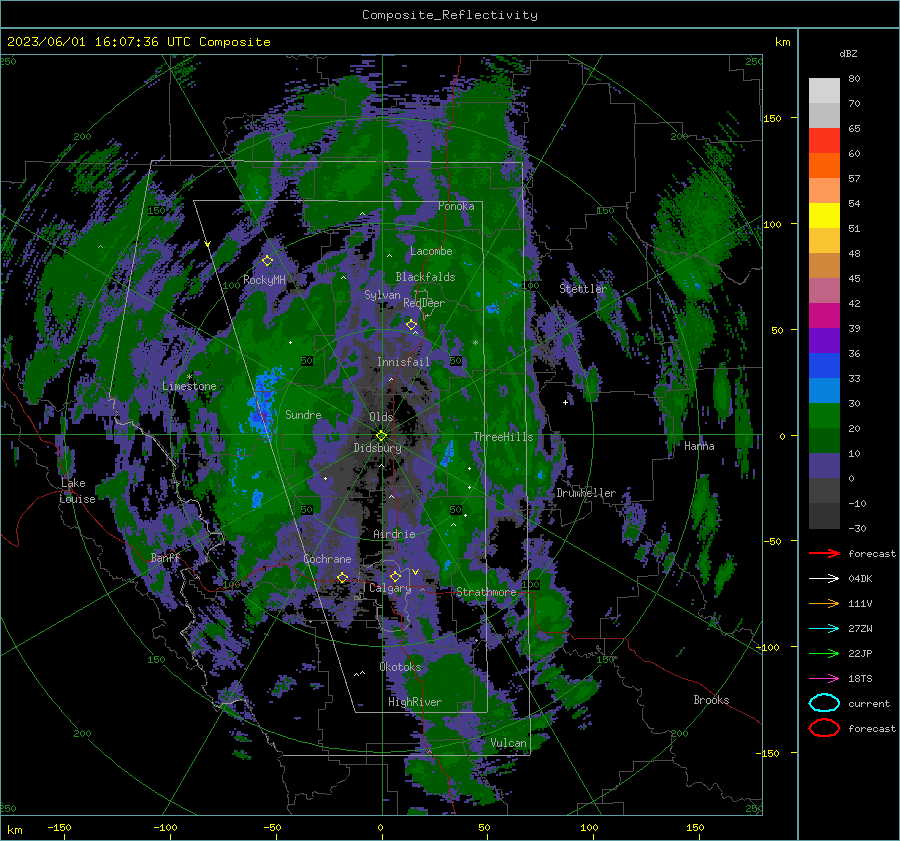Image resolution: width=900 pixels, height=841 pixels.
Task: Click the 65 dBZ red color swatch
Action: tap(824, 141)
